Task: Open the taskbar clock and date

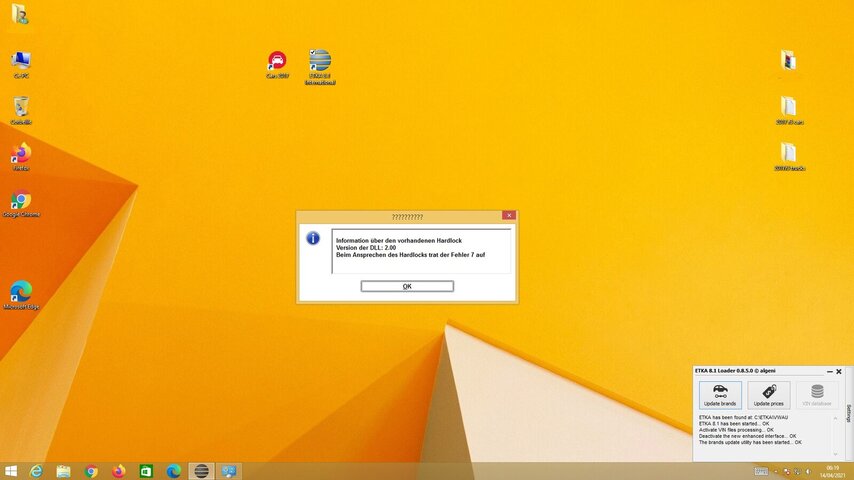Action: click(x=832, y=472)
